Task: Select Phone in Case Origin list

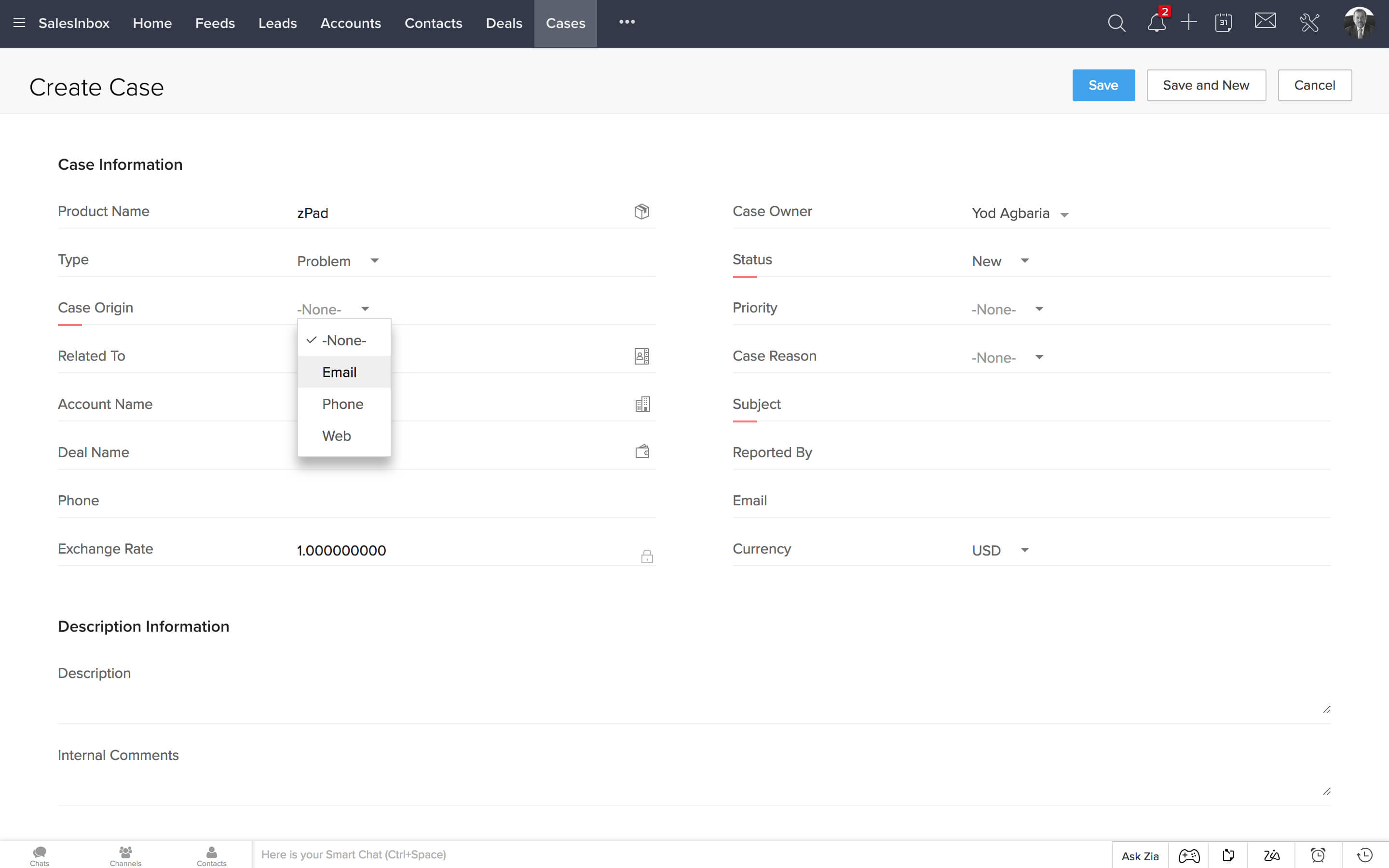Action: click(x=344, y=404)
